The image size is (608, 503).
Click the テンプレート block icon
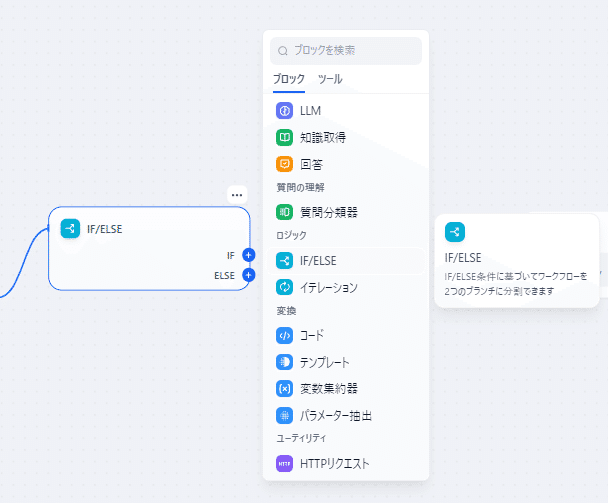tap(284, 362)
